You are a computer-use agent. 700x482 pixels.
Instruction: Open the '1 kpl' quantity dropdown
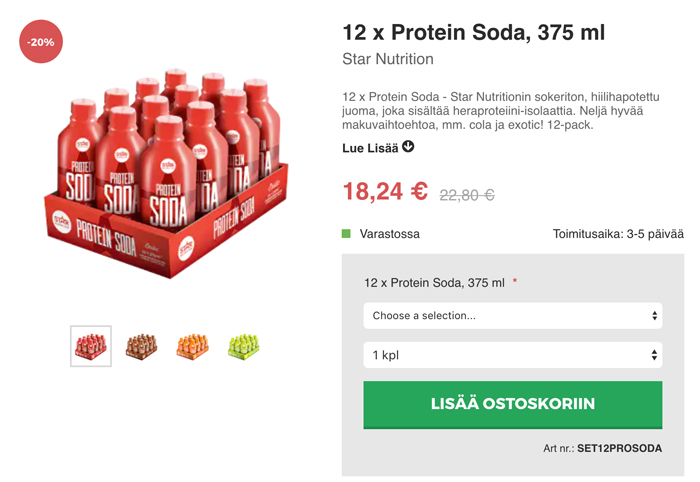(x=512, y=355)
